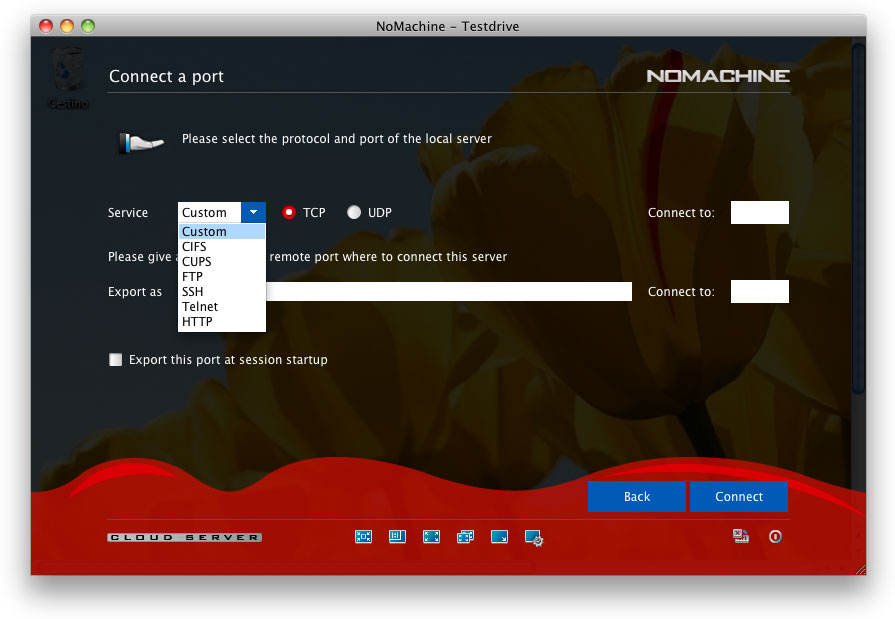Choose CUPS from the Service list
895x619 pixels.
coord(196,262)
